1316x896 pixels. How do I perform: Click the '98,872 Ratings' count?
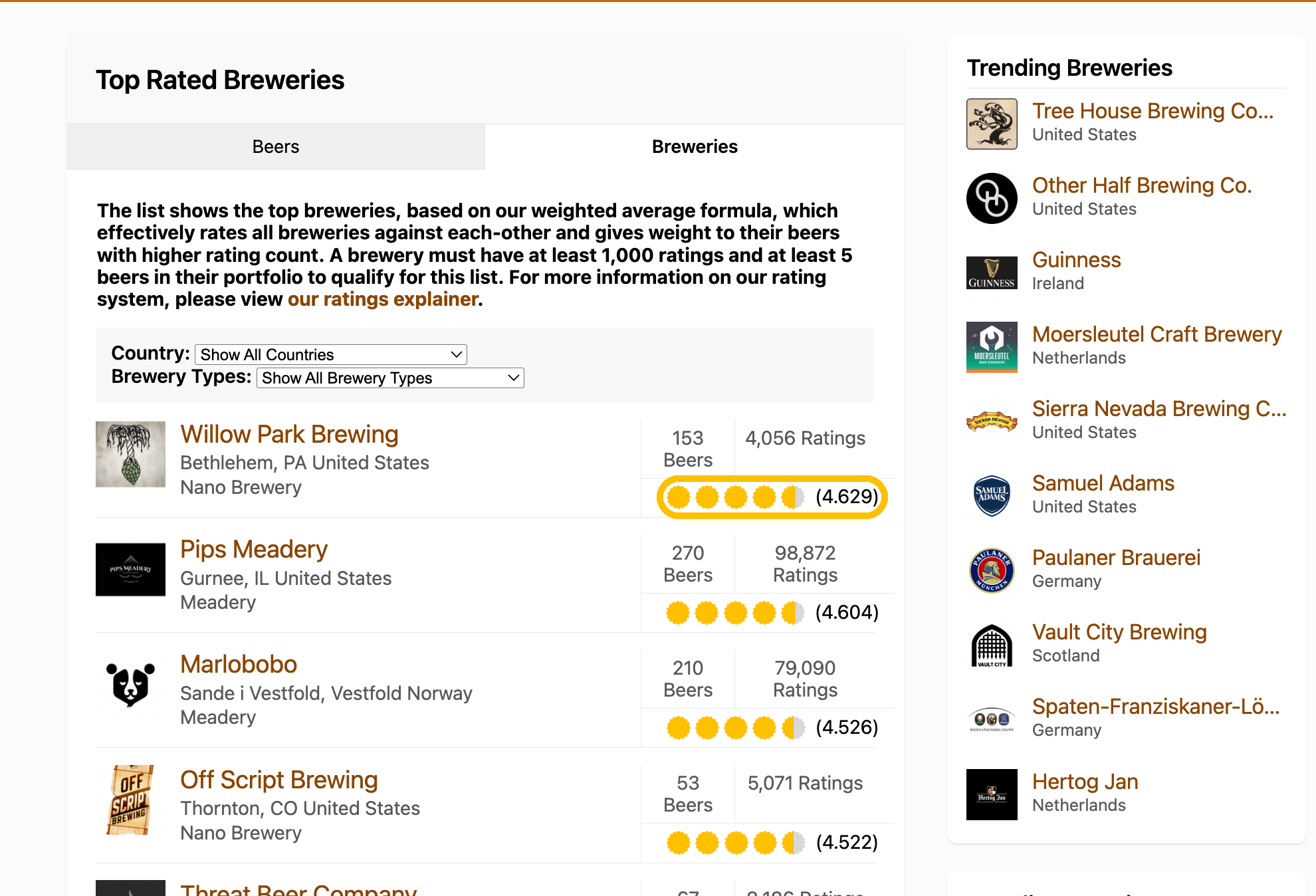pyautogui.click(x=805, y=564)
